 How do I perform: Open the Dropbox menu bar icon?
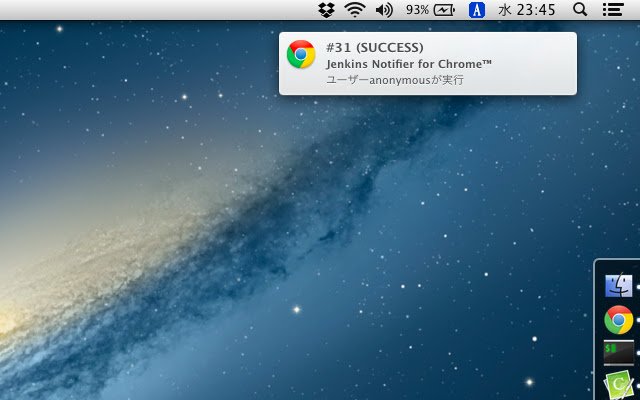click(x=326, y=9)
